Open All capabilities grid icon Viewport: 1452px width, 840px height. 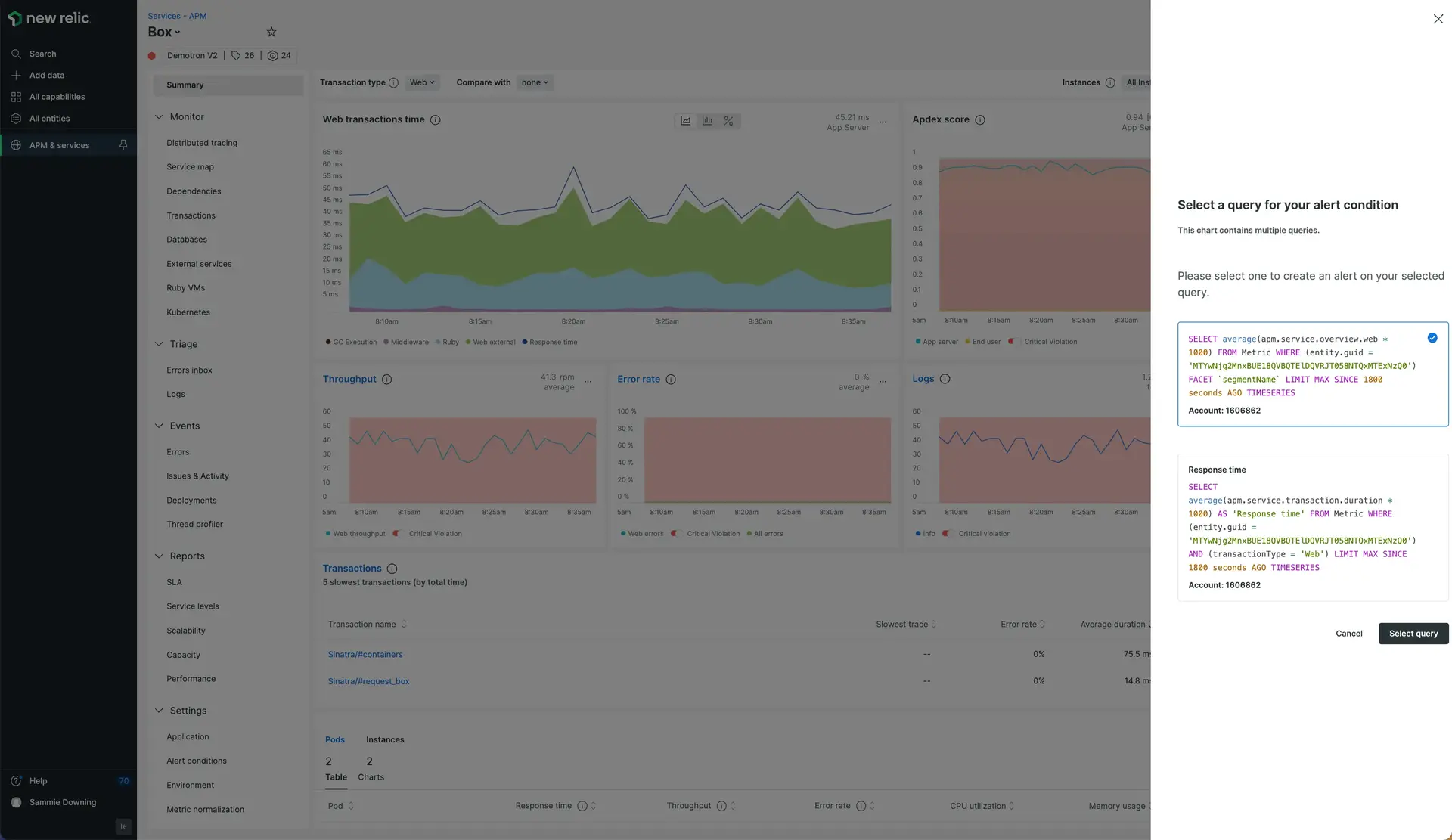(x=16, y=97)
